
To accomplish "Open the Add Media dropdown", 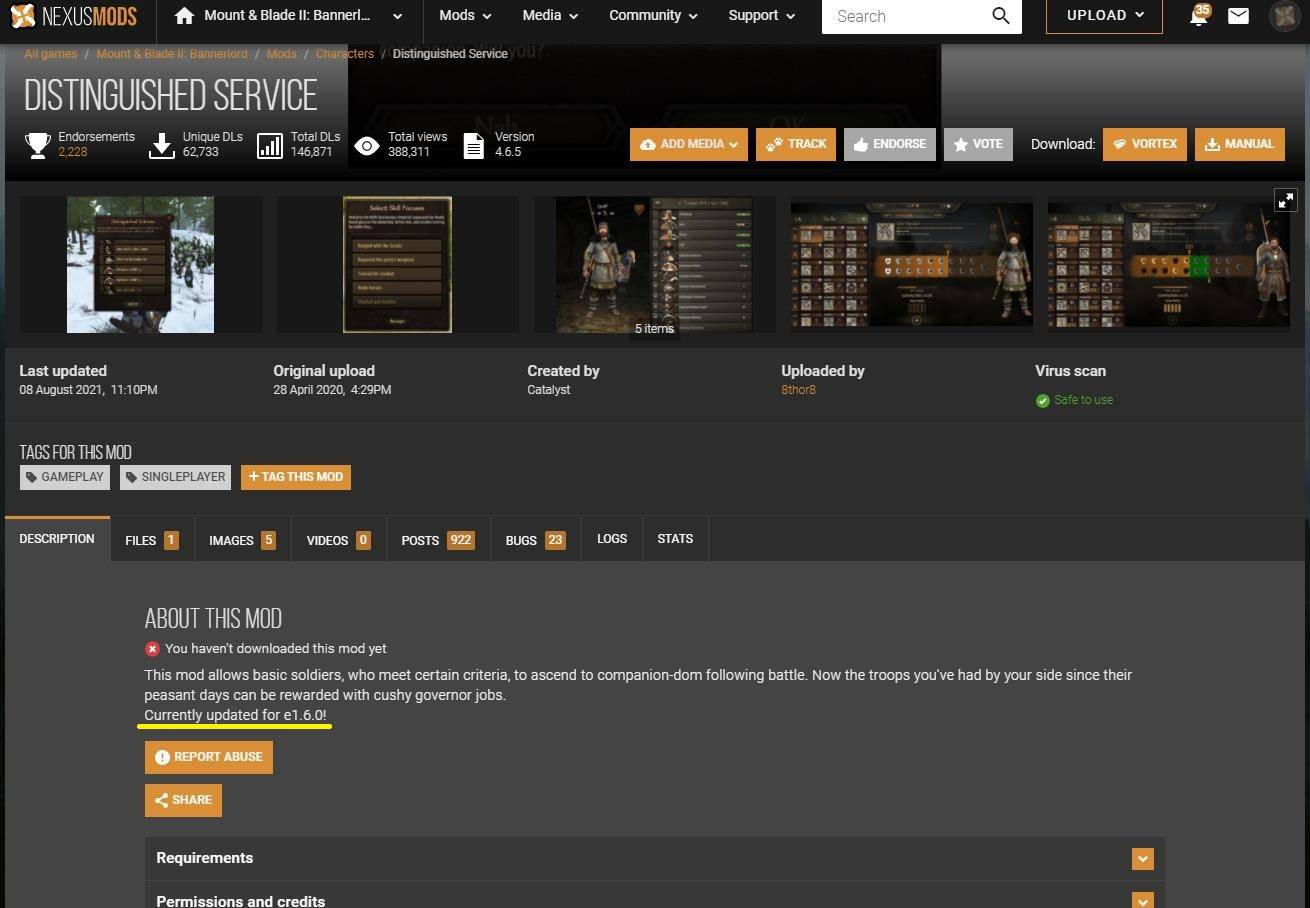I will (x=688, y=144).
